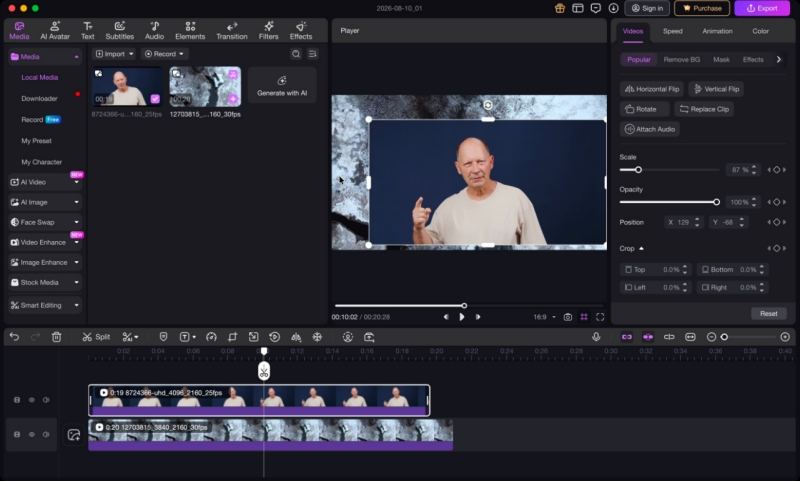The width and height of the screenshot is (800, 481).
Task: Click the delete trash icon
Action: [57, 337]
